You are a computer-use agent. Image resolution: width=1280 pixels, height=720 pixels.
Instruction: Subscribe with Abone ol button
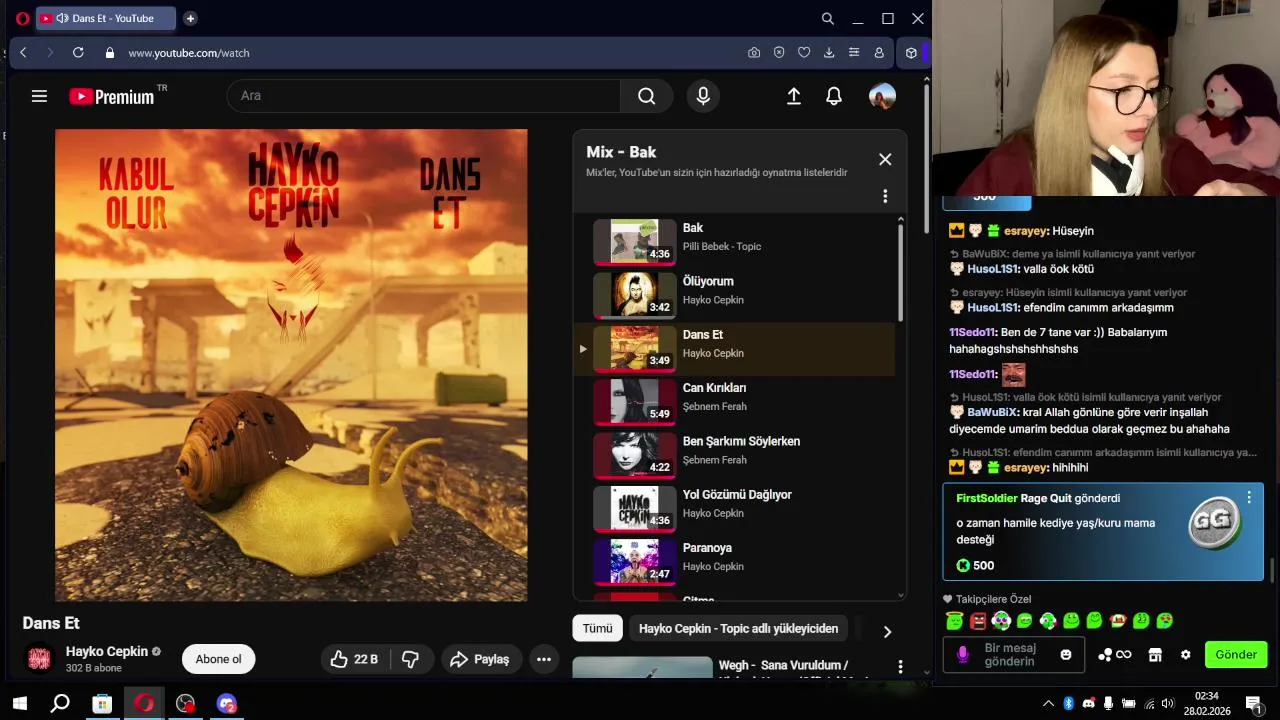click(219, 659)
